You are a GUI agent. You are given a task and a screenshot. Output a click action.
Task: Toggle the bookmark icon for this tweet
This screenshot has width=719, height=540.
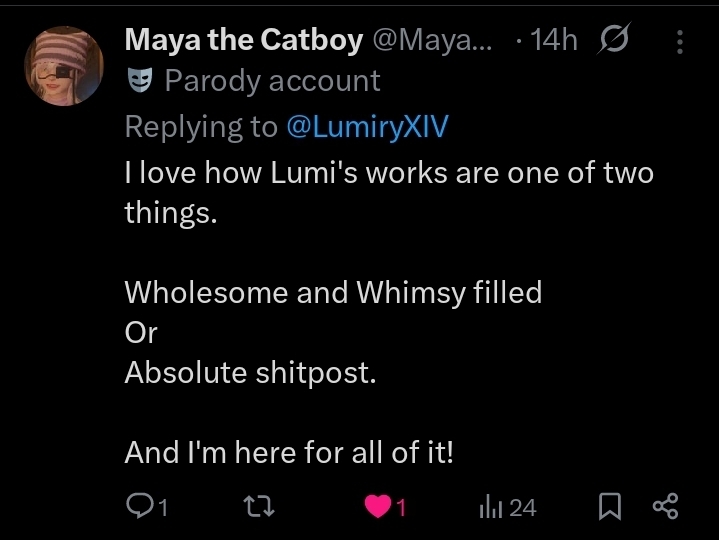[608, 507]
